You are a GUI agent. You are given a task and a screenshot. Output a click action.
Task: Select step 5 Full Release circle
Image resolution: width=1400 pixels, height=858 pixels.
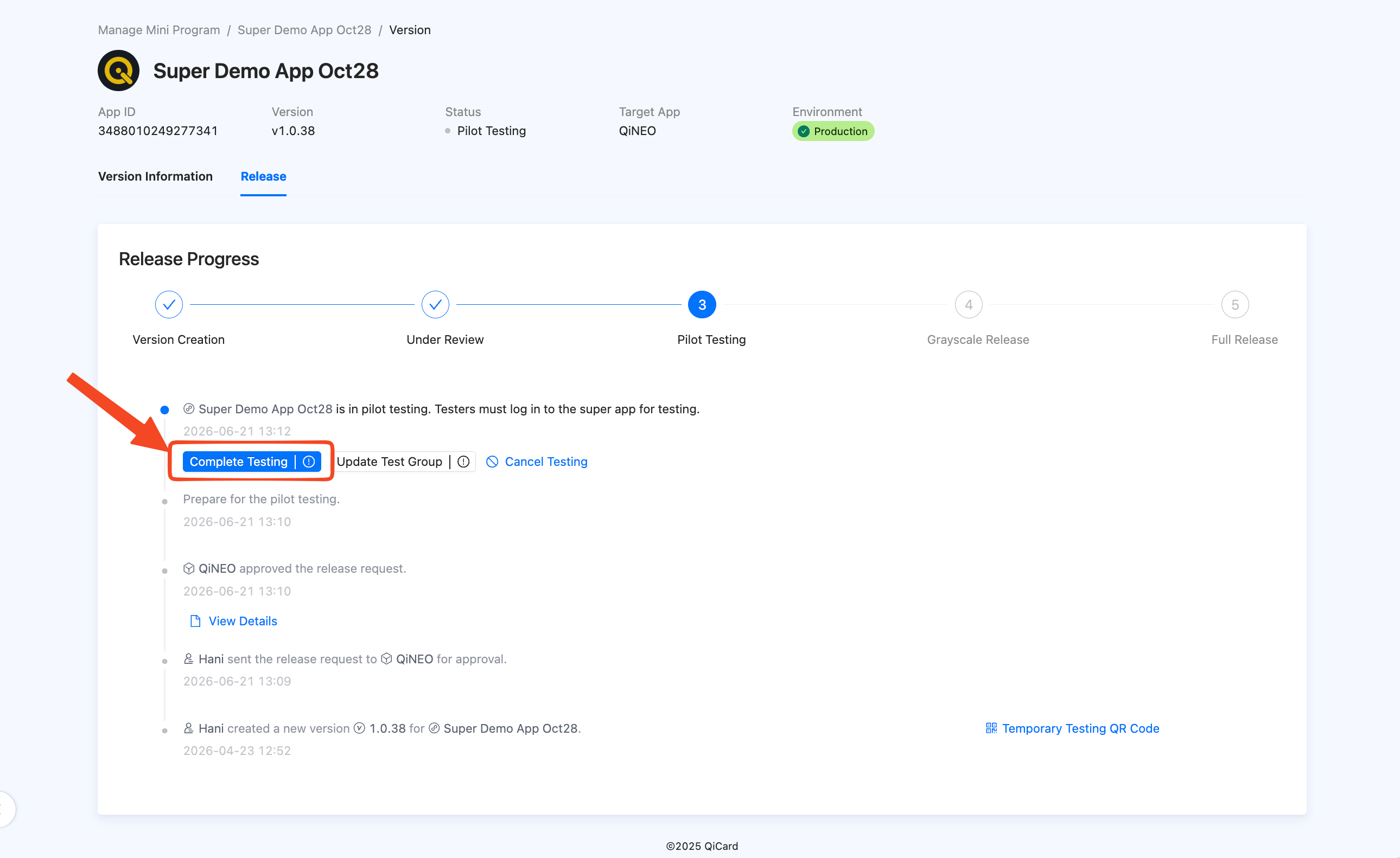click(1234, 305)
